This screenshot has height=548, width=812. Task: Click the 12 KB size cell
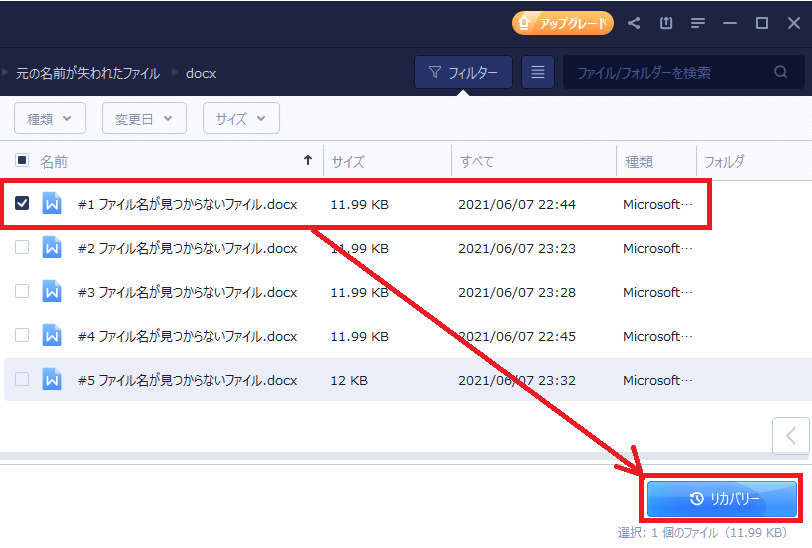349,381
